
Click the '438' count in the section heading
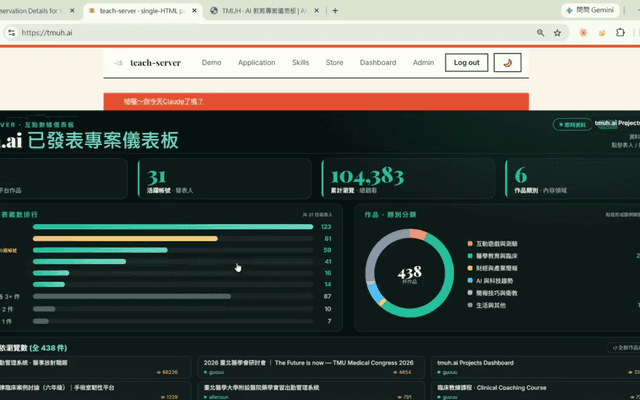(x=48, y=348)
